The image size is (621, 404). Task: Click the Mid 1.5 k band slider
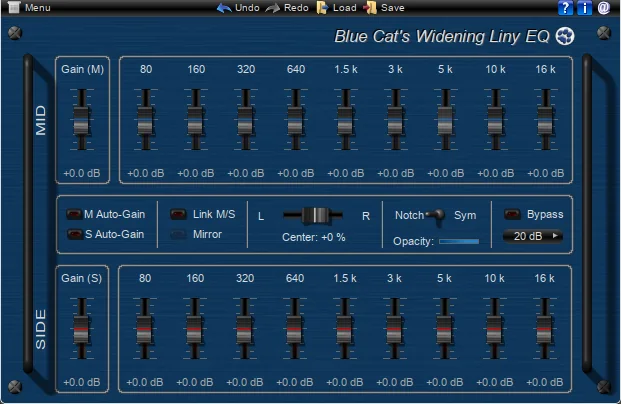[345, 120]
